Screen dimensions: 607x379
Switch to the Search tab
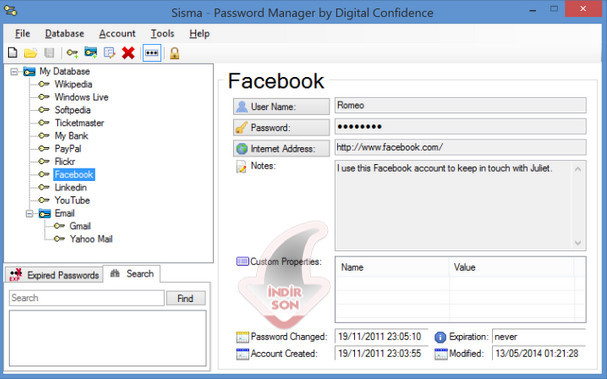[132, 274]
